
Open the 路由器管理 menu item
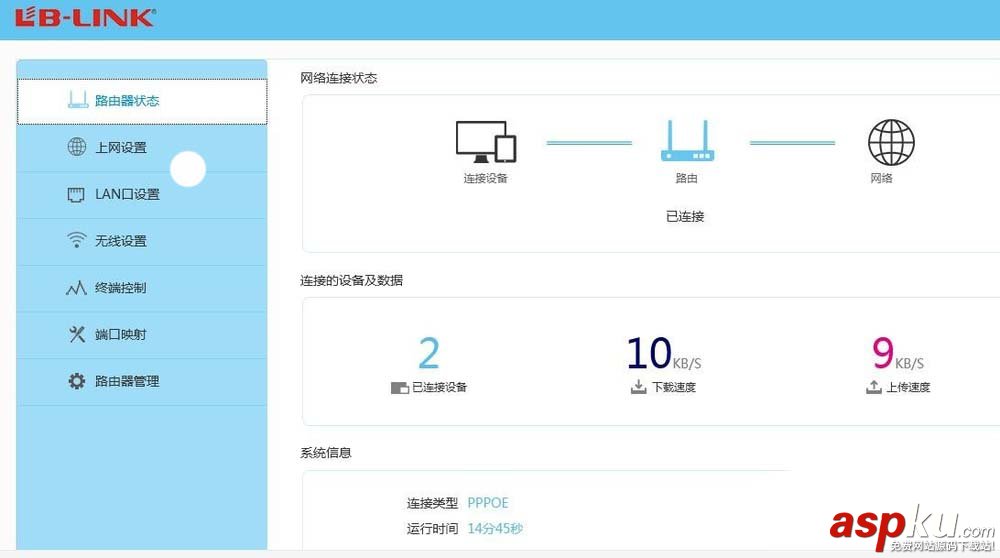click(x=142, y=382)
